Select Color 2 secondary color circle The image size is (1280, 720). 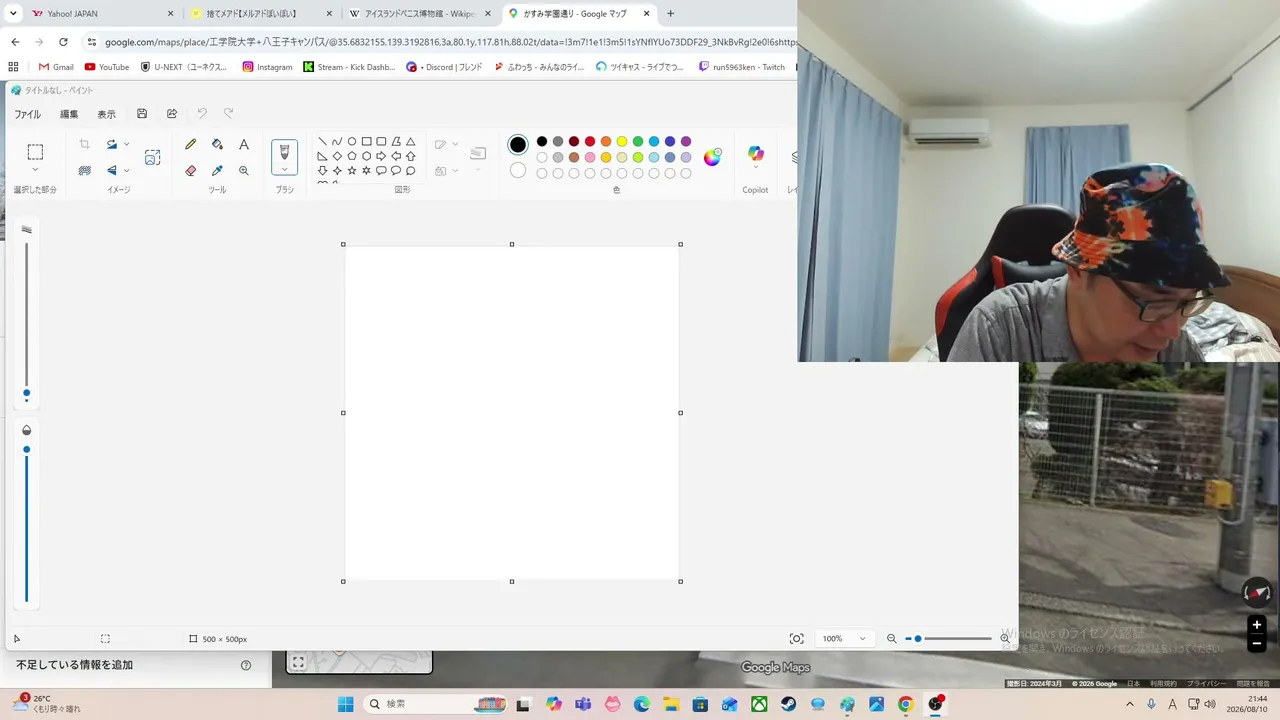[518, 171]
